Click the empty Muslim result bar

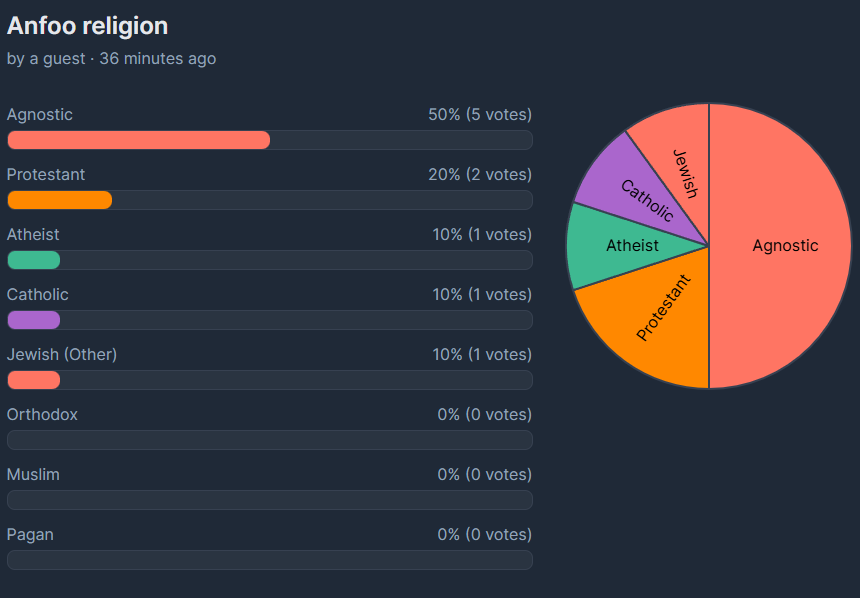[x=269, y=500]
